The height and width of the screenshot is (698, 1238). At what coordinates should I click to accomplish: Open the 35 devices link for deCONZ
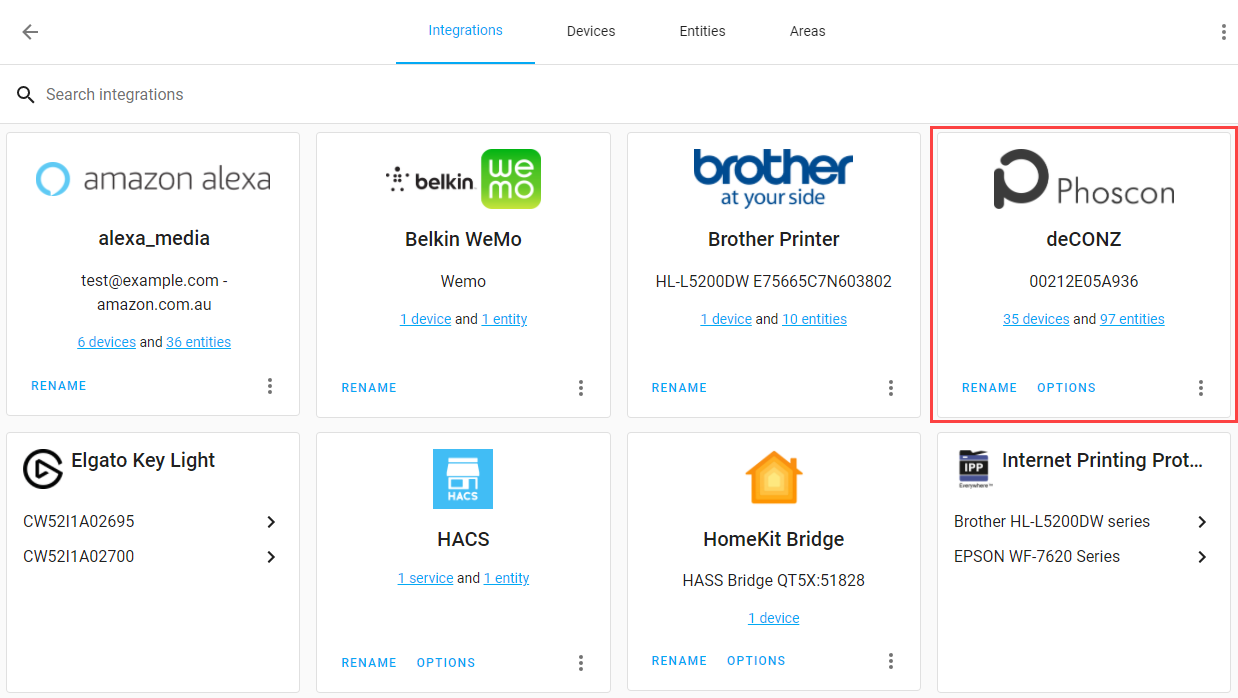tap(1036, 319)
